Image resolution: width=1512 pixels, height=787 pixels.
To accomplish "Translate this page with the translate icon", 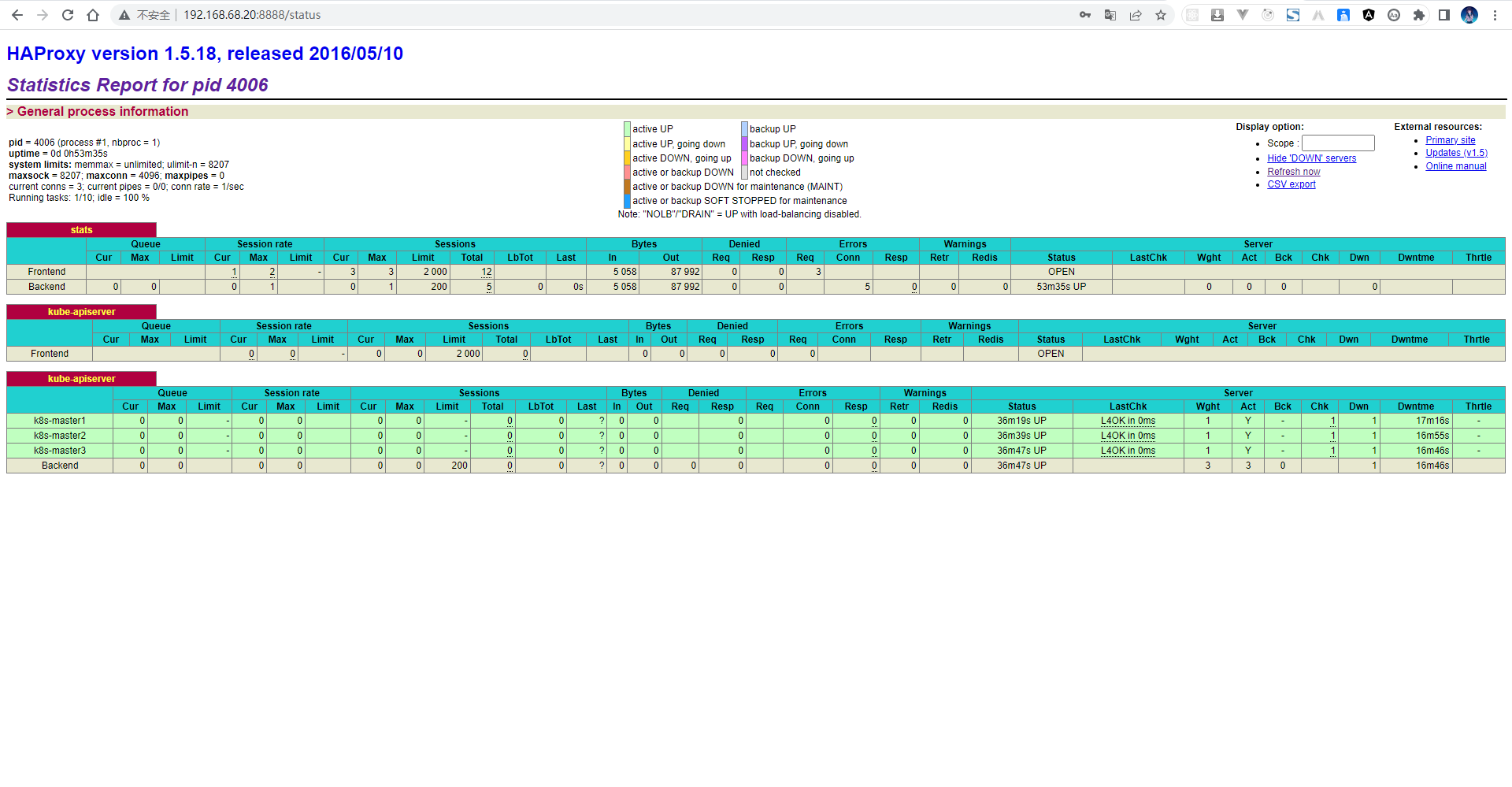I will 1110,15.
